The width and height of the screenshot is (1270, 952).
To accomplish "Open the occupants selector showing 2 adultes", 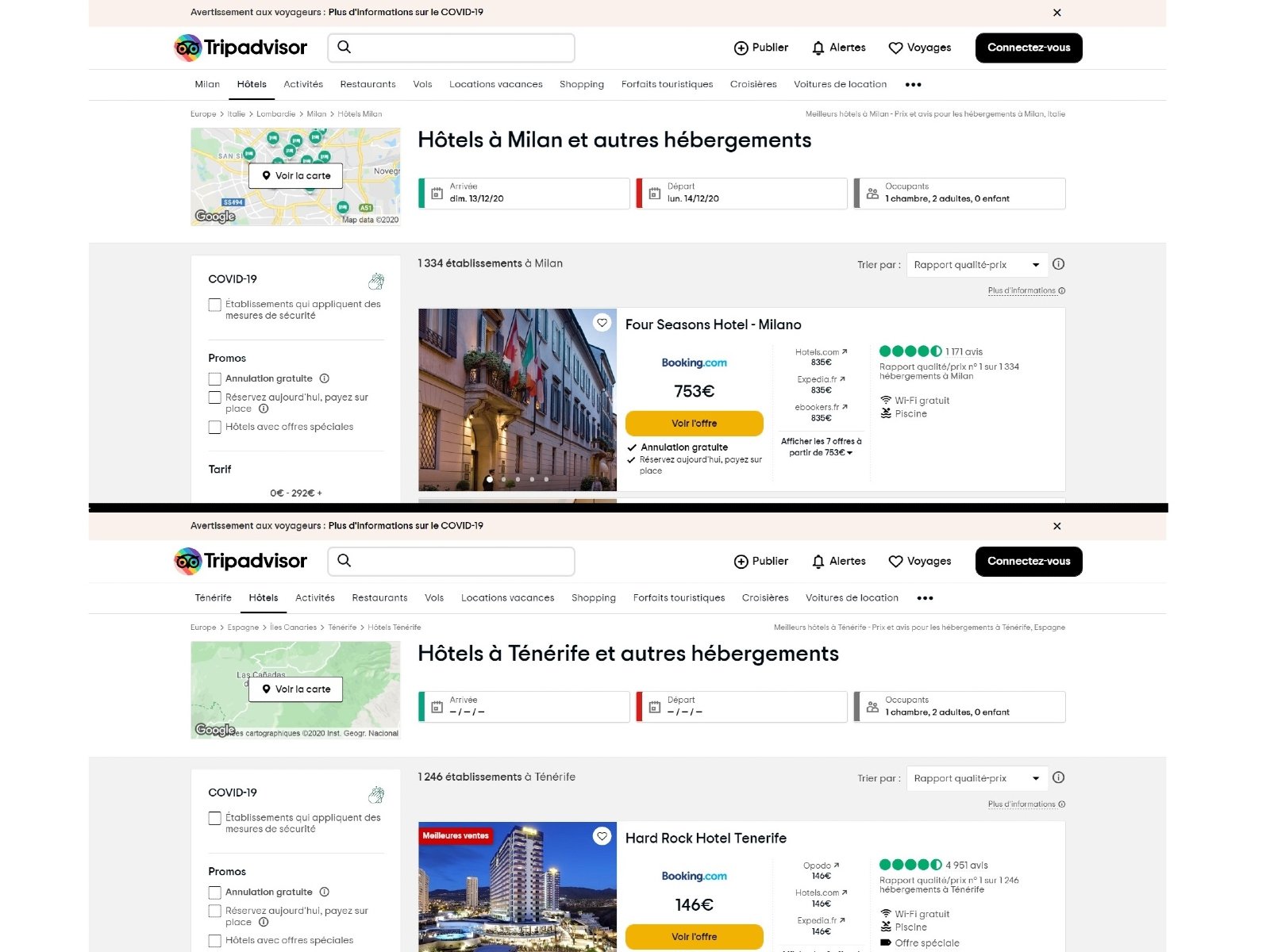I will pos(960,193).
